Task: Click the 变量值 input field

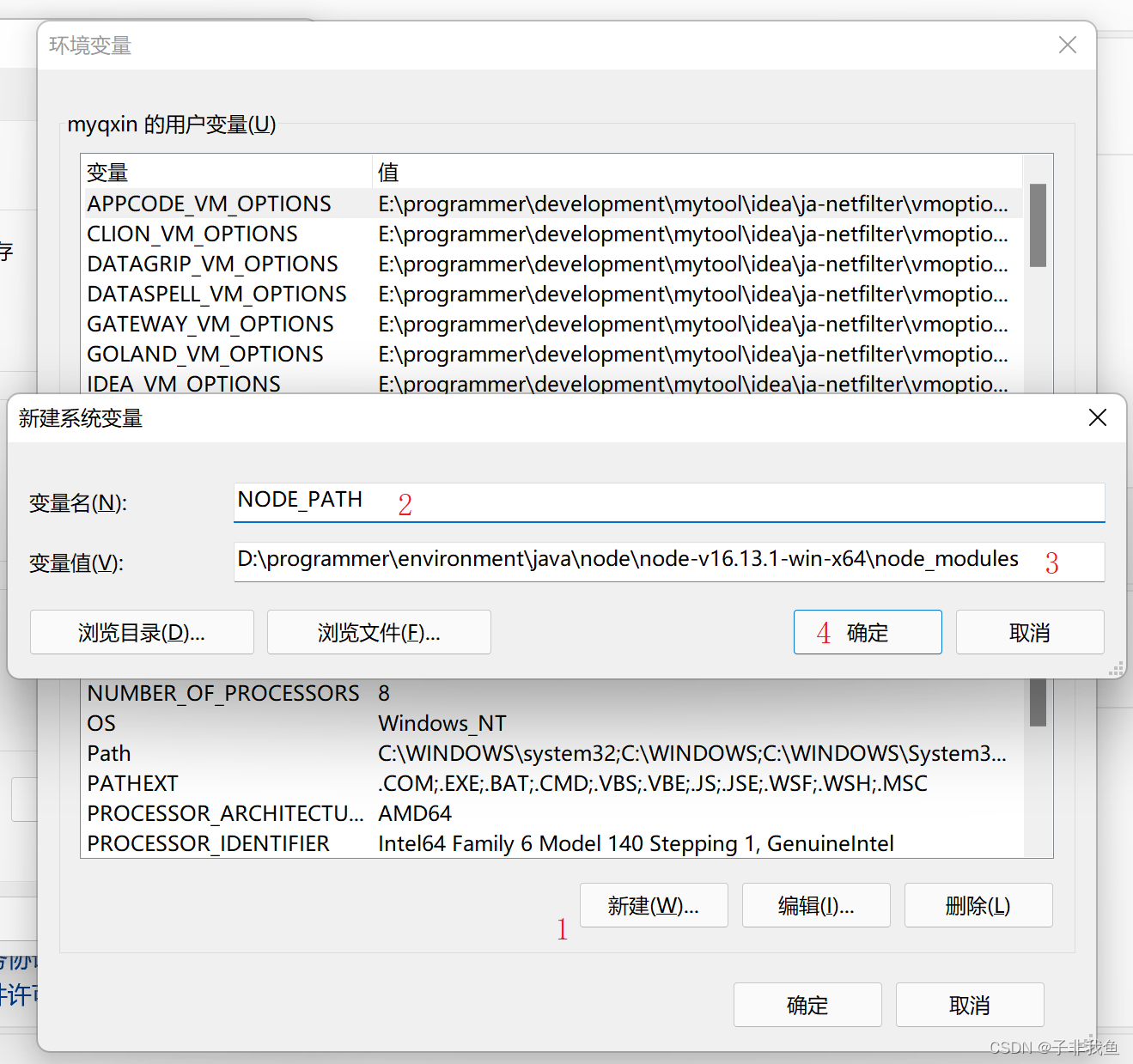Action: click(669, 562)
